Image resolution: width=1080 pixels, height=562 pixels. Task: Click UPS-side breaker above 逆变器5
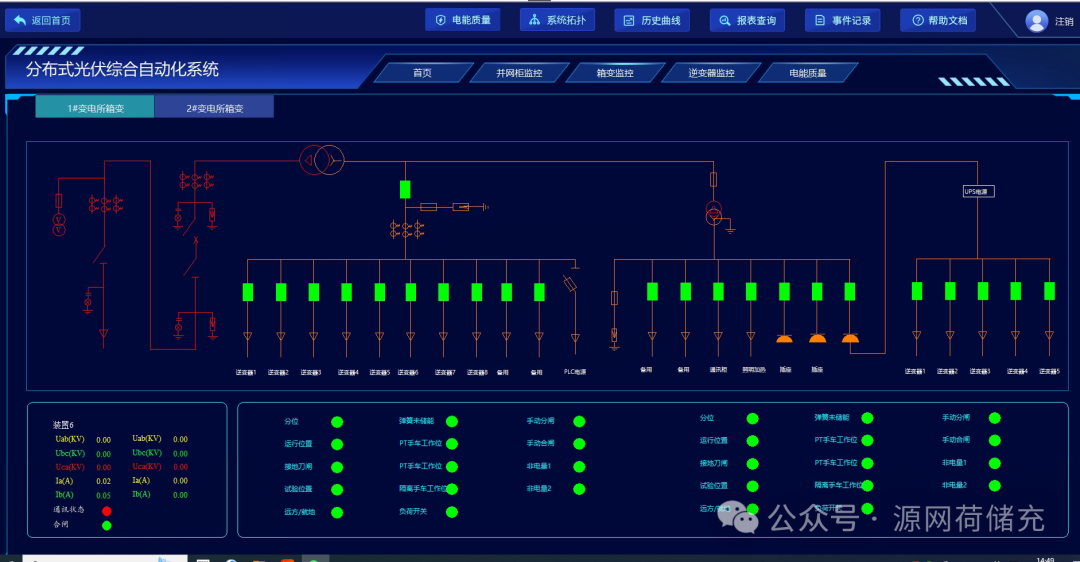[x=1049, y=291]
